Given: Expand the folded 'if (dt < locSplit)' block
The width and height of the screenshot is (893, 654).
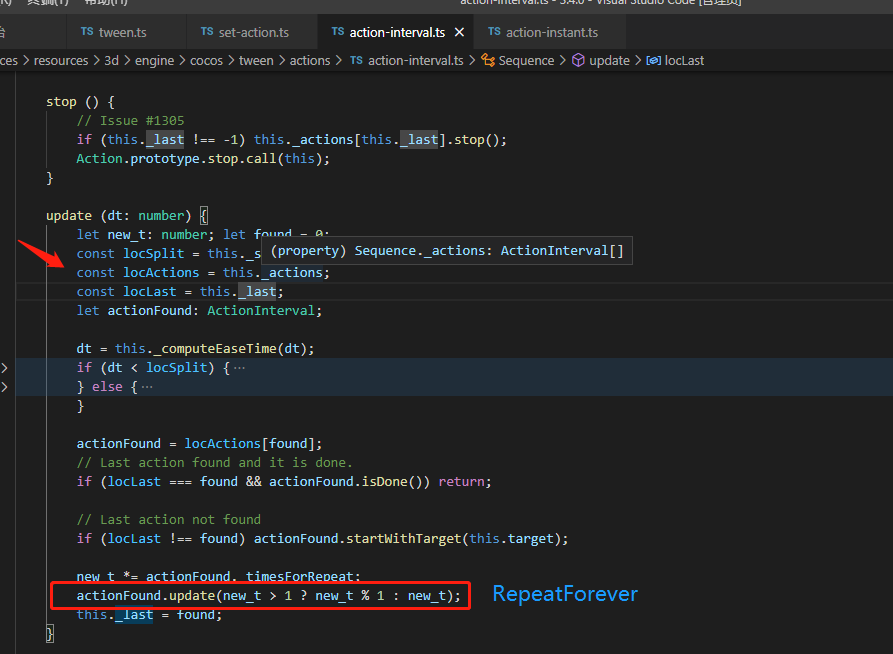Looking at the screenshot, I should pos(5,368).
